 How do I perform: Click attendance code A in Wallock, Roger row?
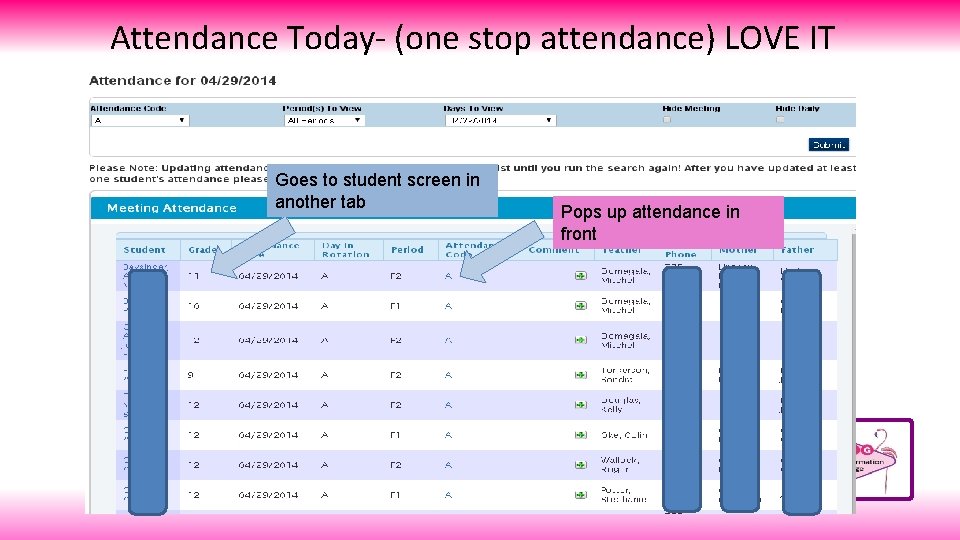(448, 465)
